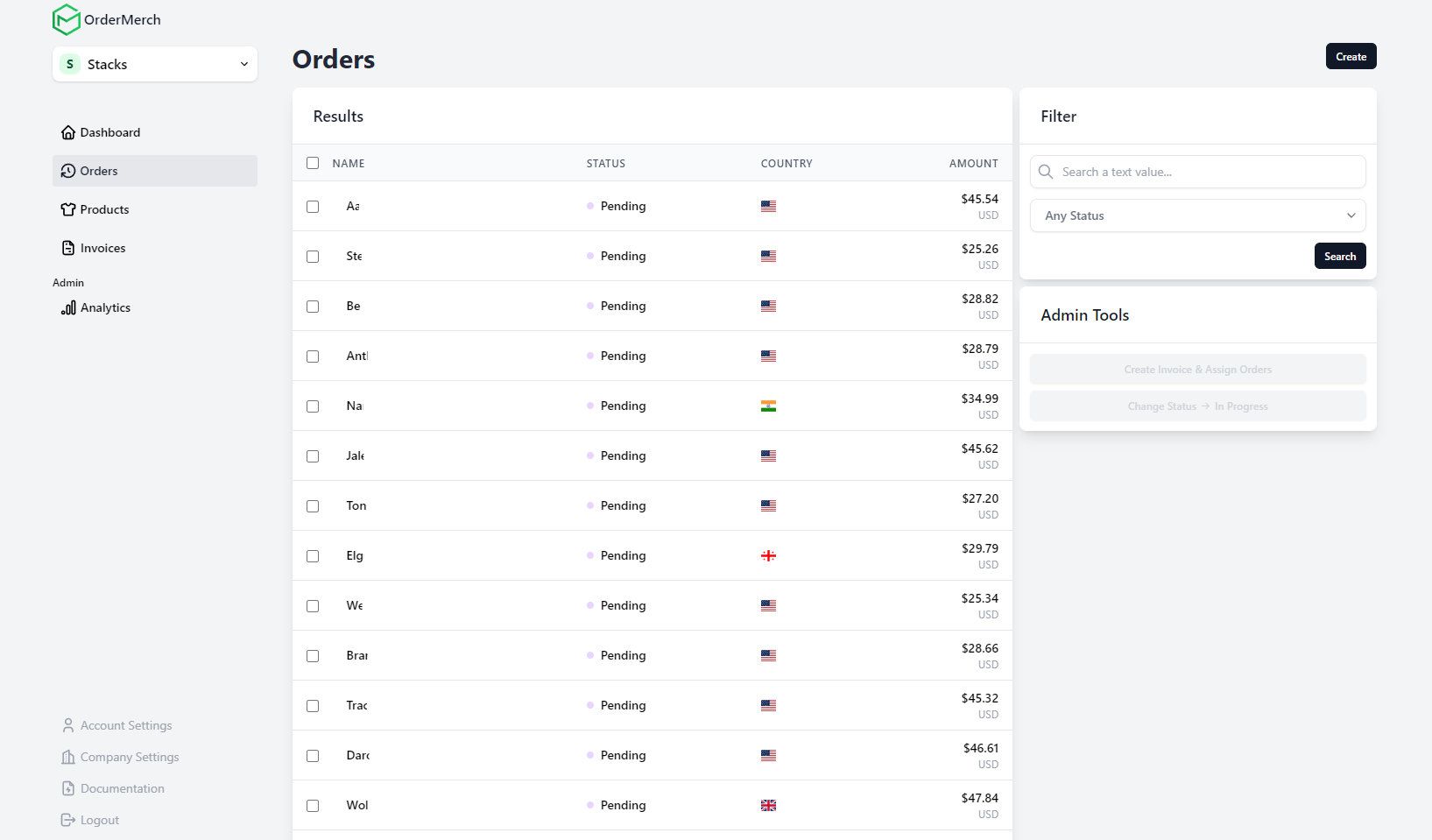
Task: Expand the Stacks company switcher
Action: (x=154, y=64)
